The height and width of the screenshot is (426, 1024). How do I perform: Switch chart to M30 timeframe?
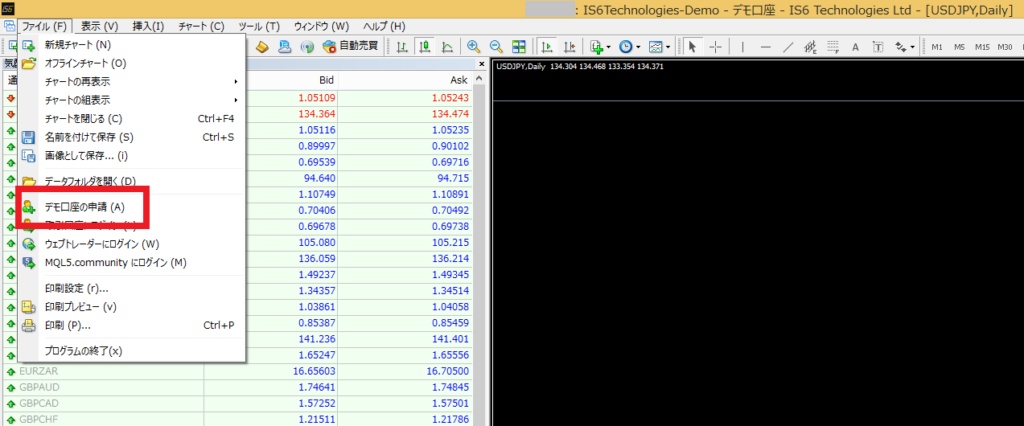[x=1006, y=47]
